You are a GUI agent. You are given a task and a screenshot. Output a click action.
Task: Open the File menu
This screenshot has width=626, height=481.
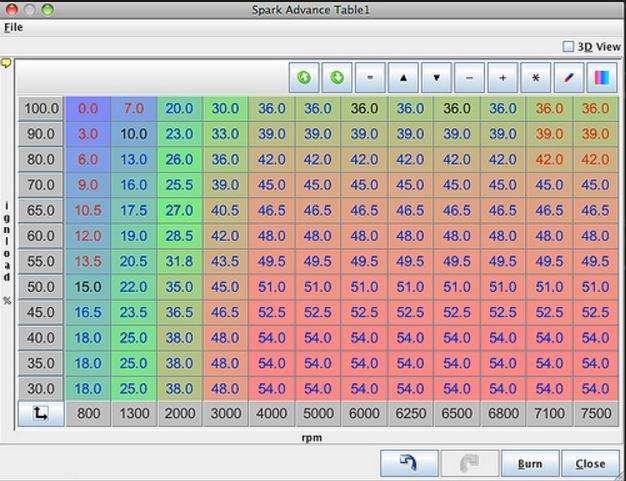[x=13, y=27]
